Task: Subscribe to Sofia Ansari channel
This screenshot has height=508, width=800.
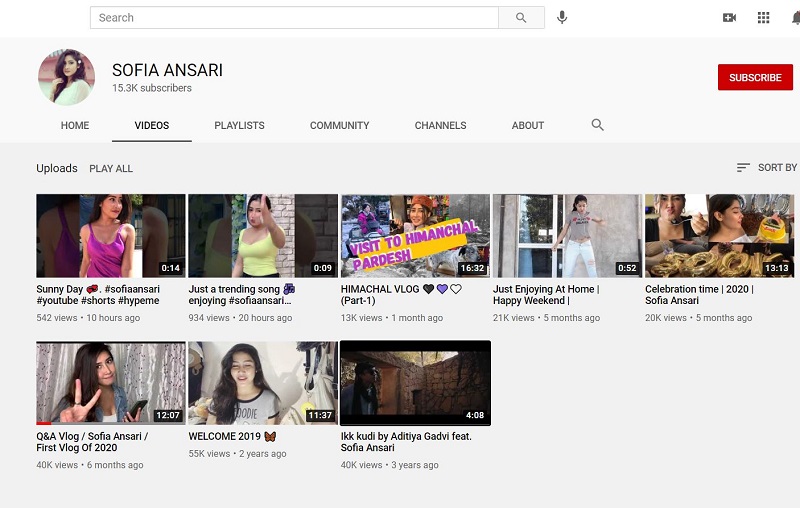Action: 755,78
